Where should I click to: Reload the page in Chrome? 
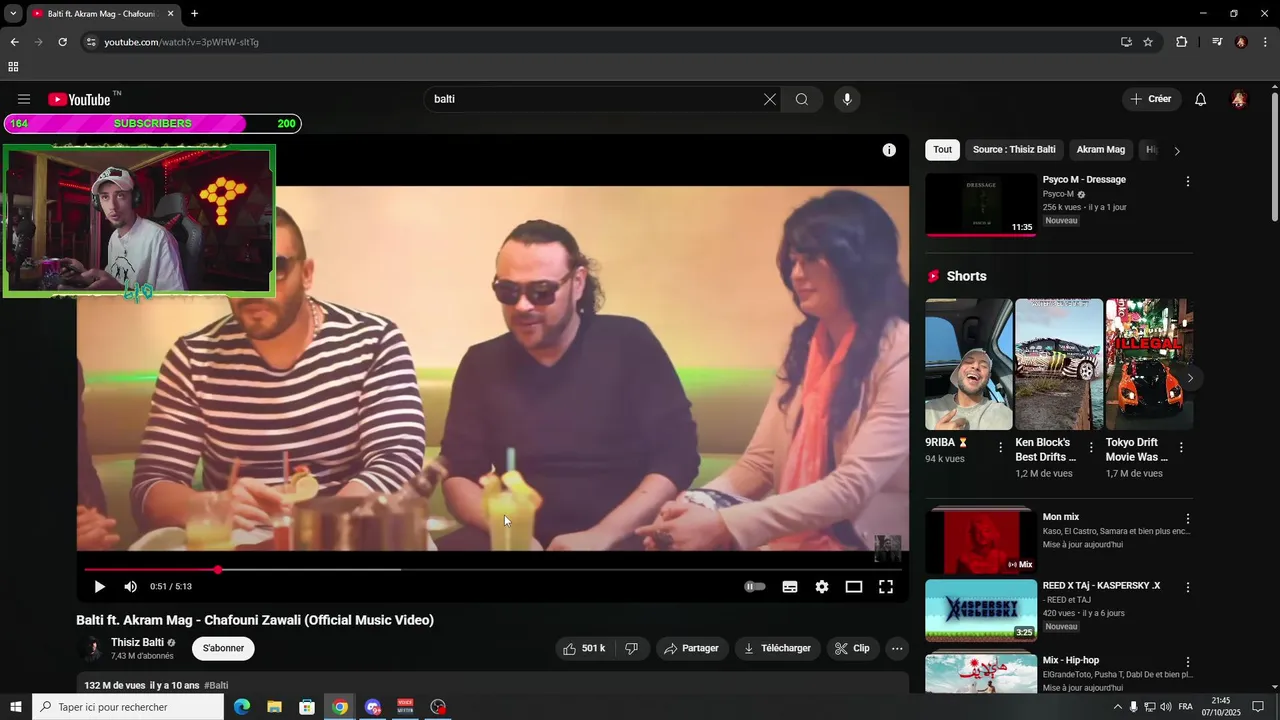coord(62,42)
